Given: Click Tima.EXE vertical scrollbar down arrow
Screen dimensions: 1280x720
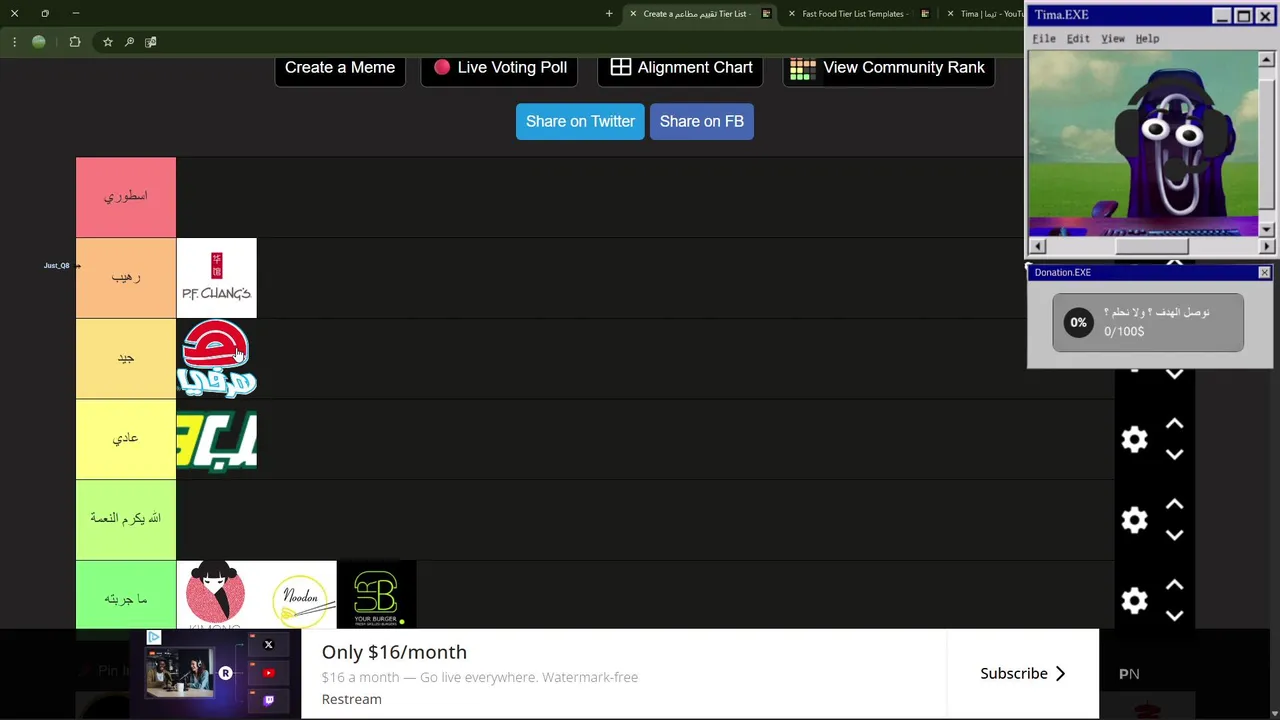Looking at the screenshot, I should tap(1266, 230).
